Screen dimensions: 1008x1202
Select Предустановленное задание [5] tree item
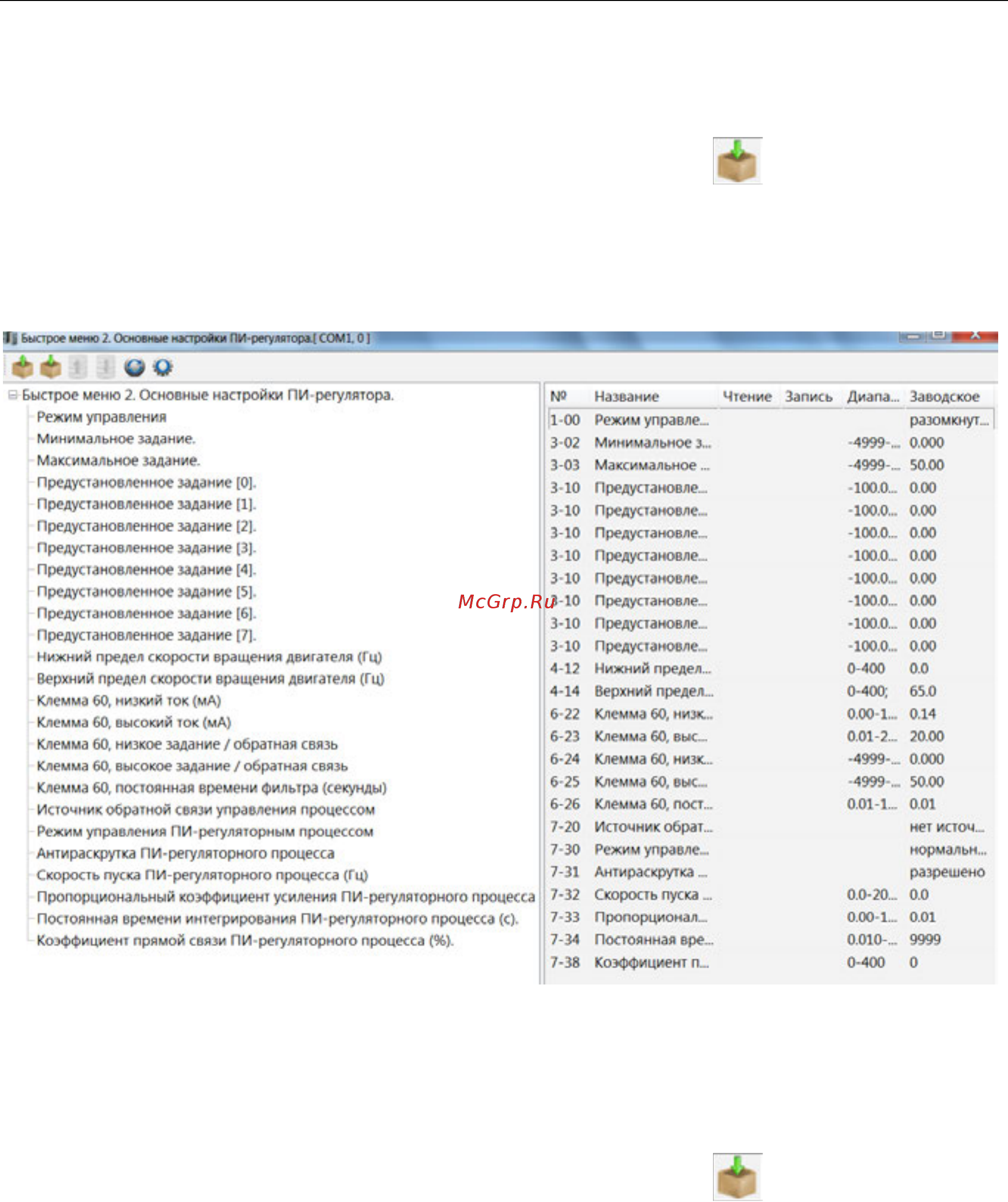pos(146,591)
